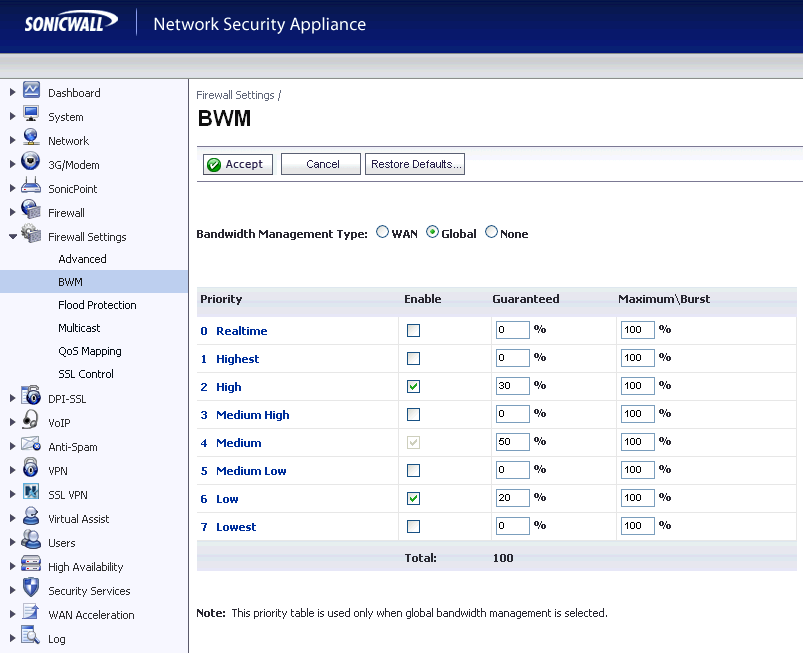Click the Anti-Spam envelope icon
803x653 pixels.
31,446
